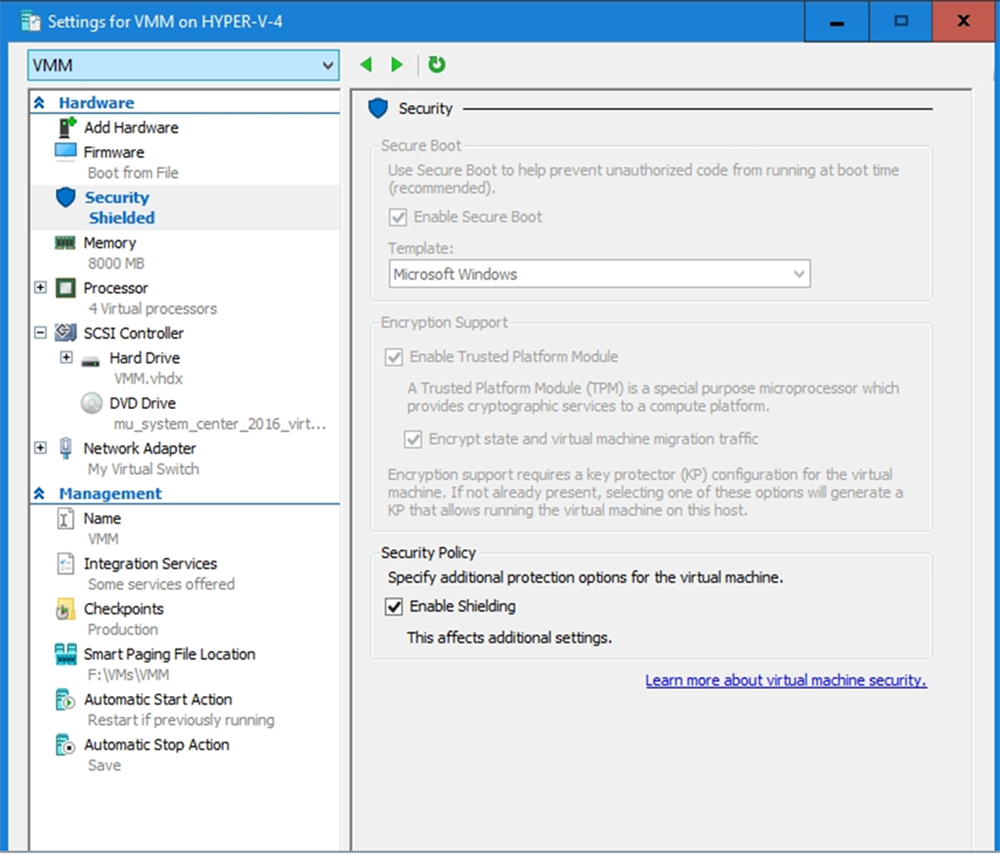Click the Checkpoints icon
Screen dimensions: 1000x854
[66, 609]
